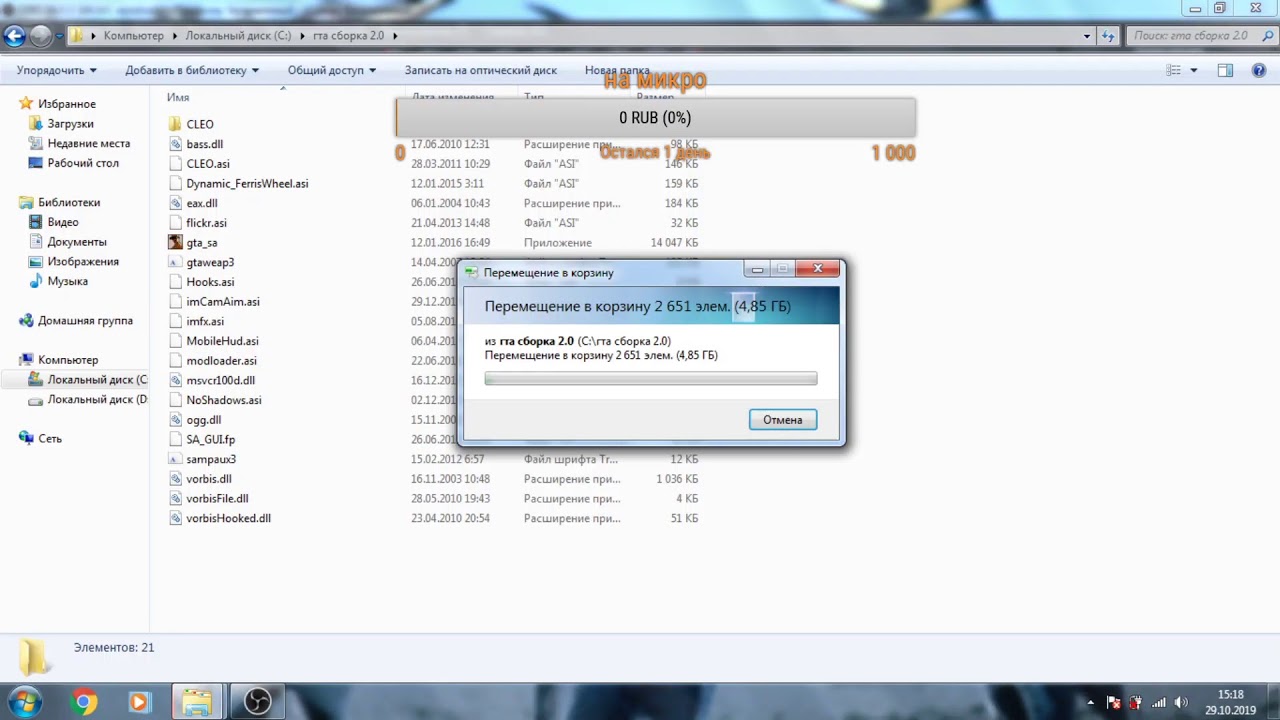Refresh the folder with the refresh icon
Viewport: 1280px width, 720px height.
1108,36
